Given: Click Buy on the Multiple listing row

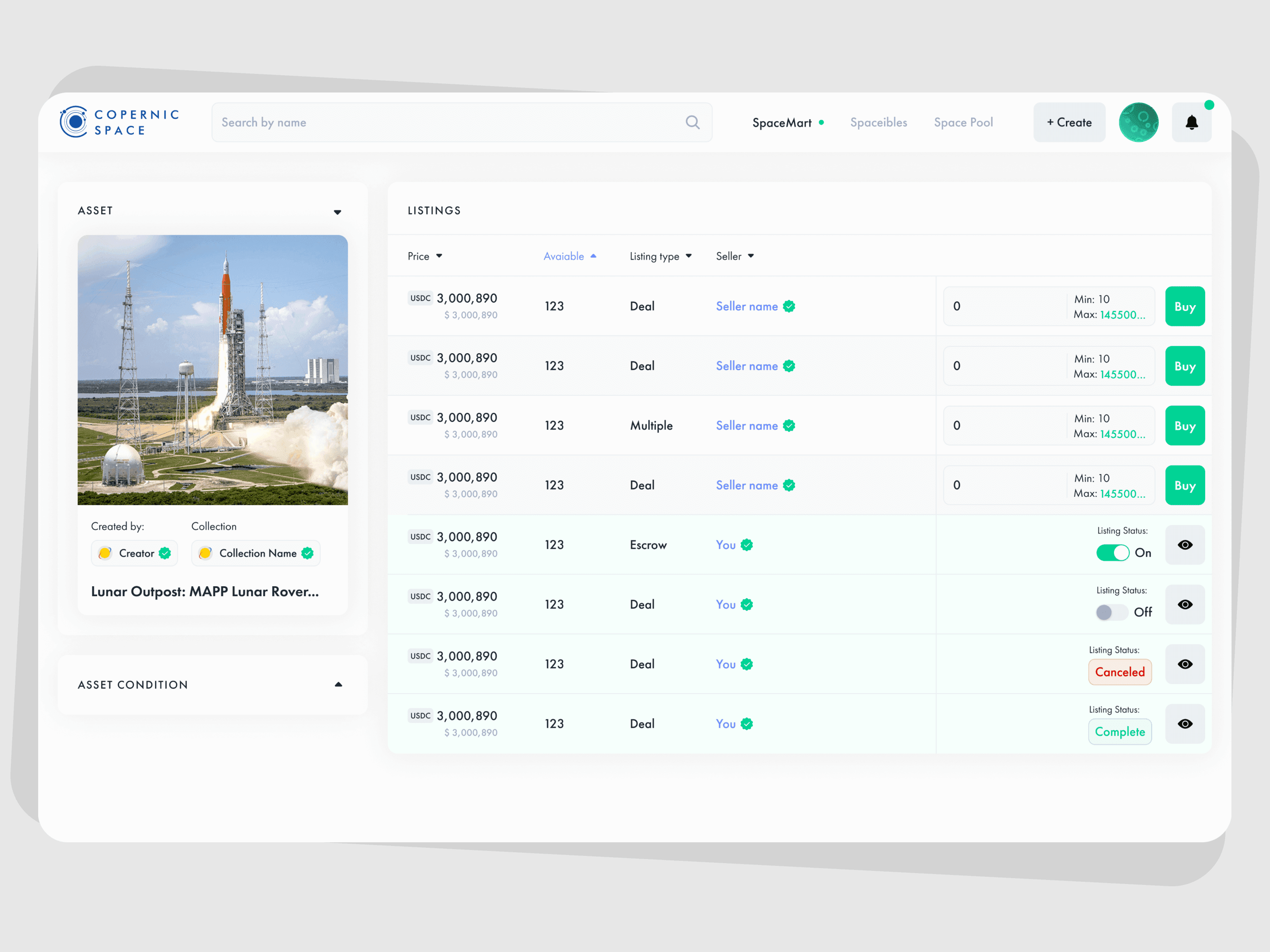Looking at the screenshot, I should coord(1184,426).
